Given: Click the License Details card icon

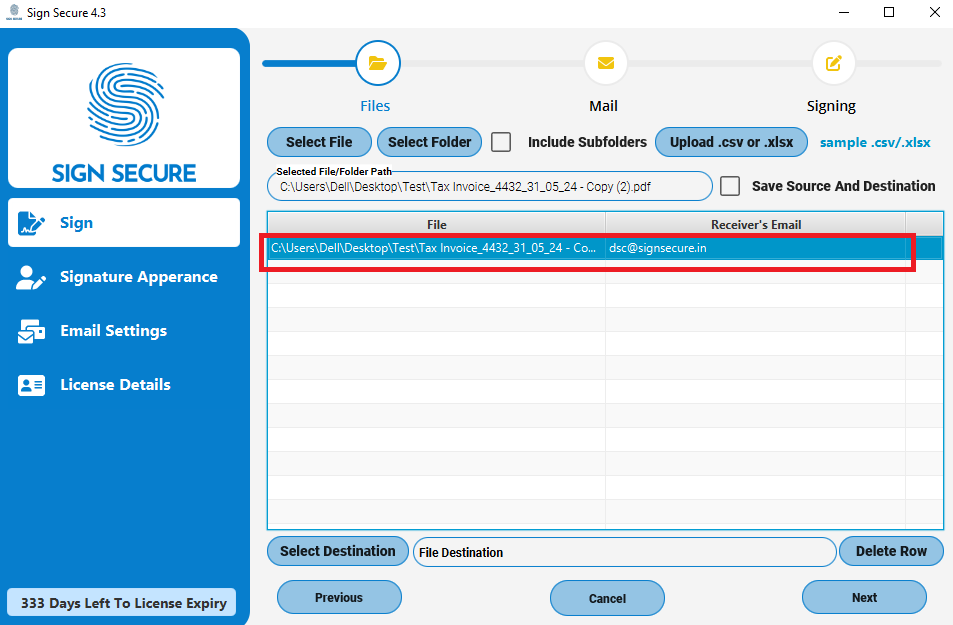Looking at the screenshot, I should 32,385.
